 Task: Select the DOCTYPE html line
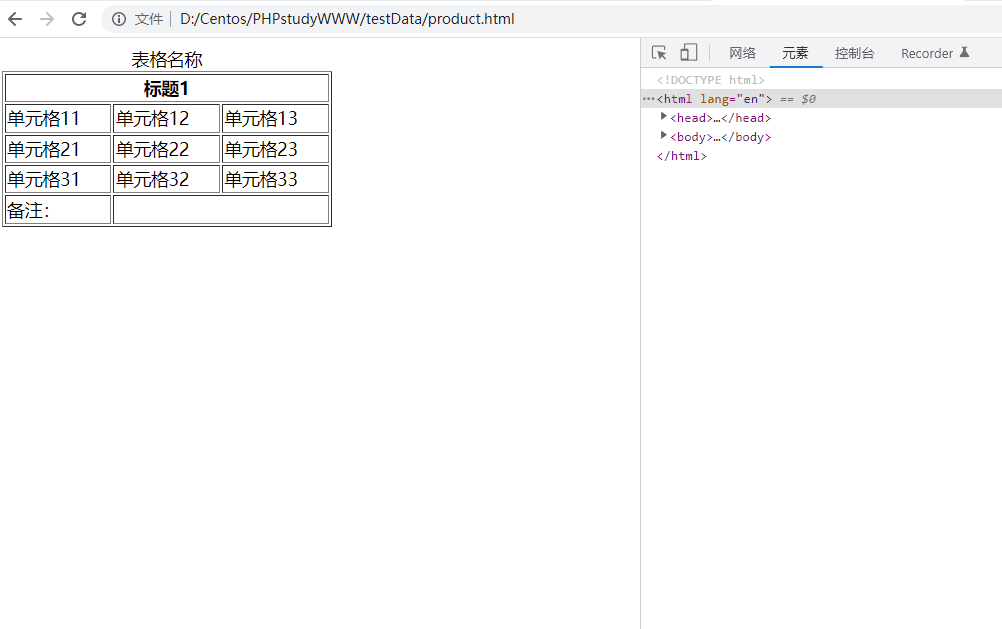(710, 80)
